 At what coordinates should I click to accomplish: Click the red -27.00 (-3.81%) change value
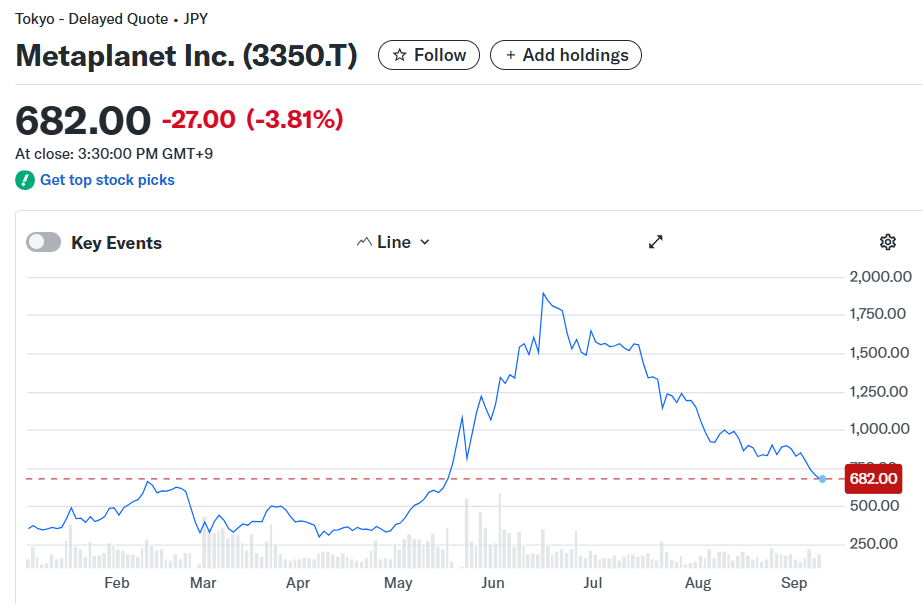(252, 120)
